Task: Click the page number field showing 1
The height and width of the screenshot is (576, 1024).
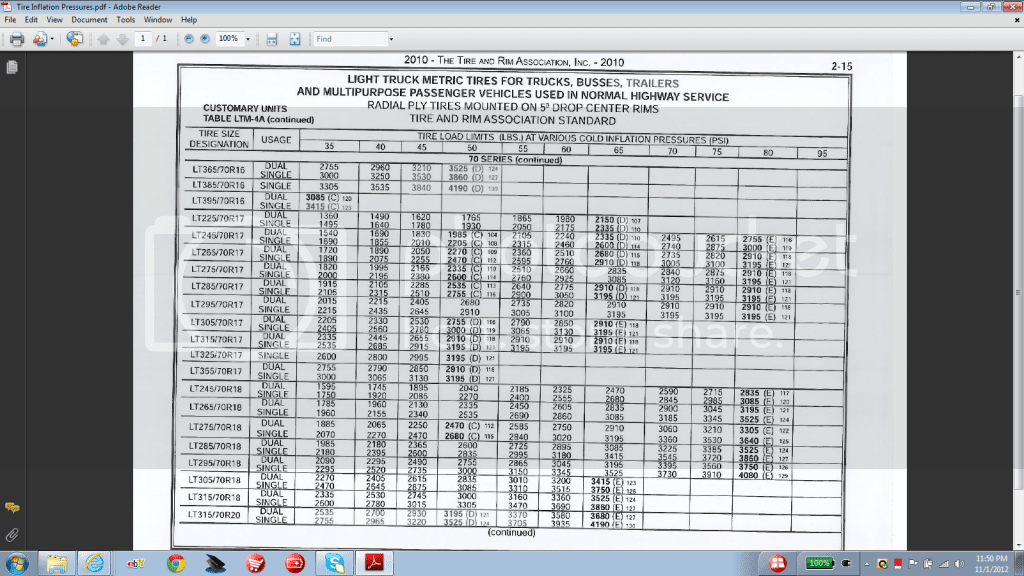Action: (142, 39)
